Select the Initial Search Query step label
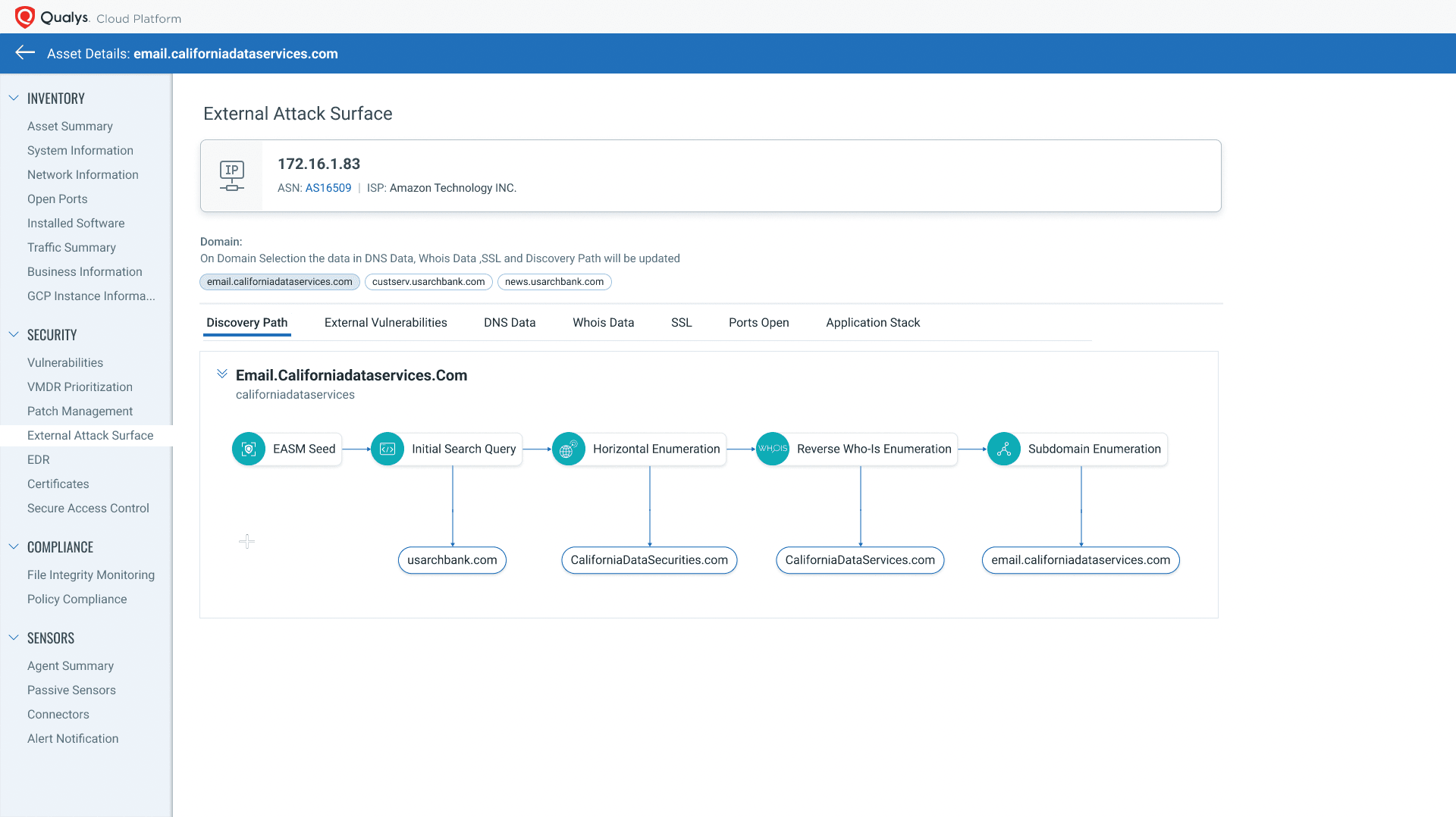Screen dimensions: 1456x817 tap(464, 449)
